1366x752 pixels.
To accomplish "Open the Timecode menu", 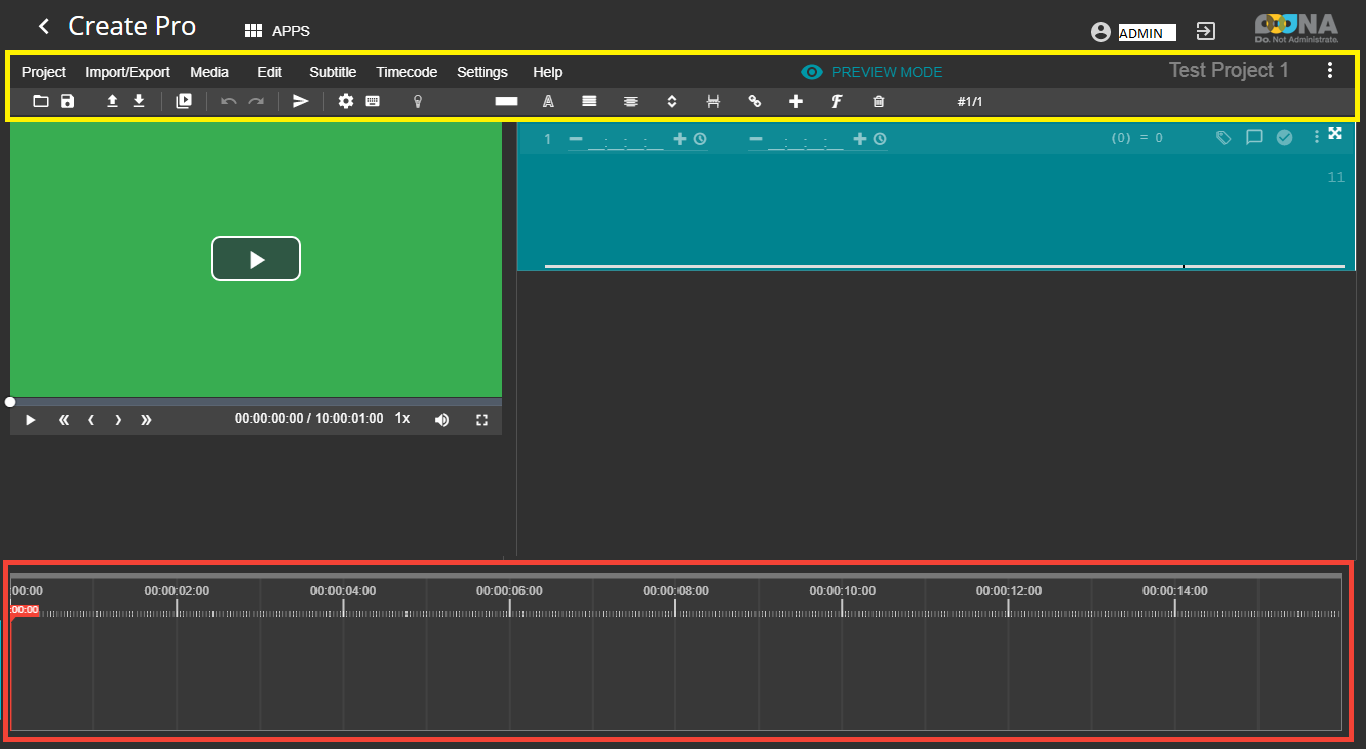I will (x=406, y=72).
